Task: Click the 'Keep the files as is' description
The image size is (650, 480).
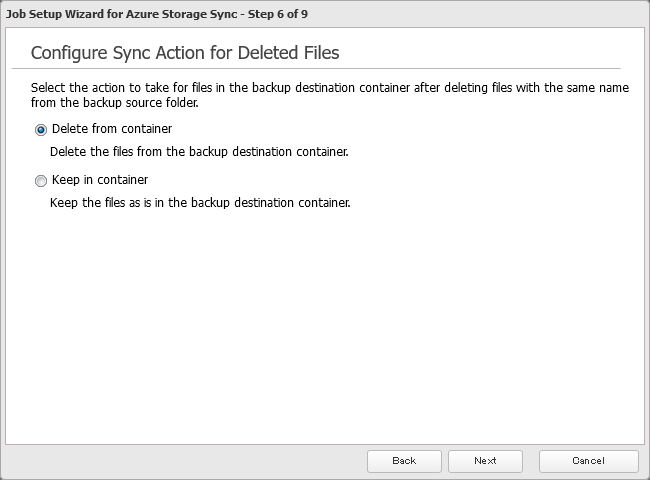Action: tap(199, 203)
